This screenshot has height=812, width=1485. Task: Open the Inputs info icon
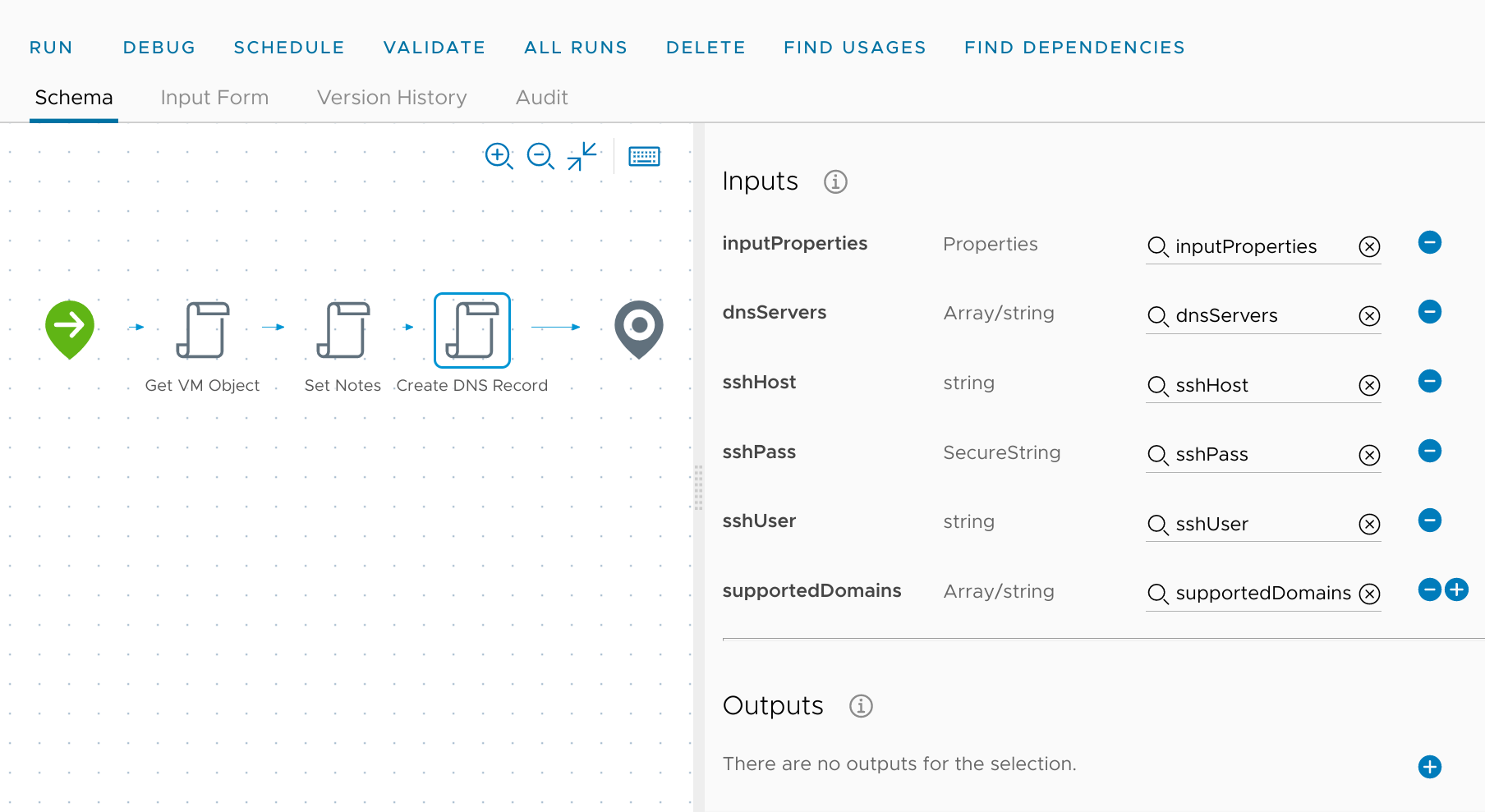pyautogui.click(x=835, y=181)
